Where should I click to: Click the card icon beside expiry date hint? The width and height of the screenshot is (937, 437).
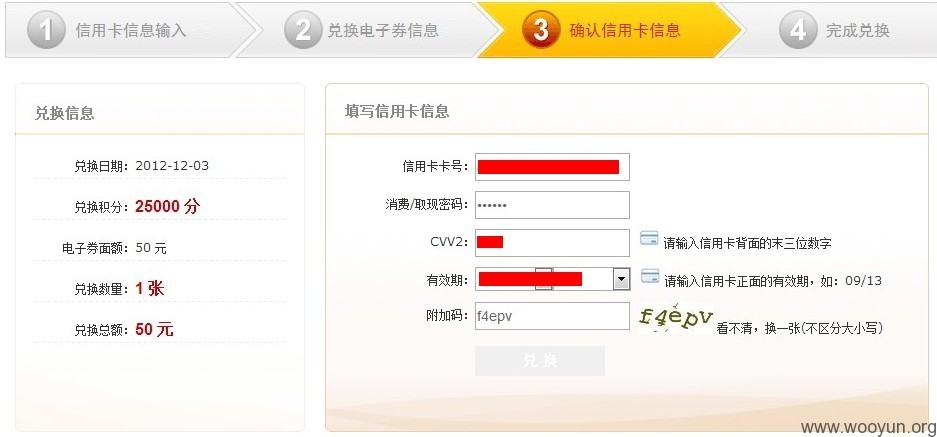click(650, 276)
